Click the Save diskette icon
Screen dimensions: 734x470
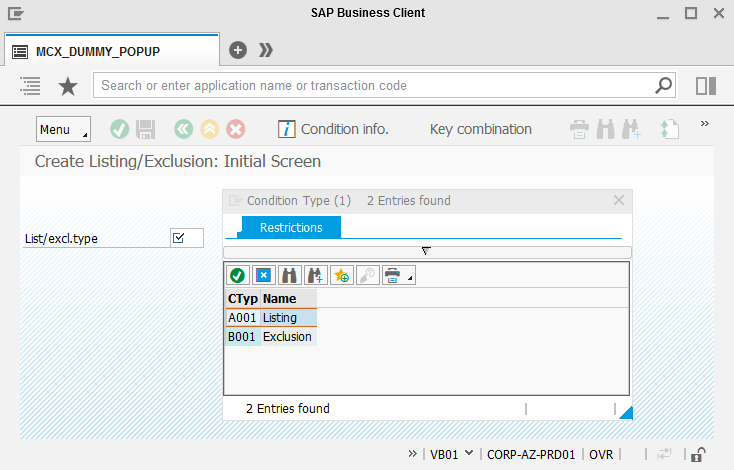coord(146,129)
